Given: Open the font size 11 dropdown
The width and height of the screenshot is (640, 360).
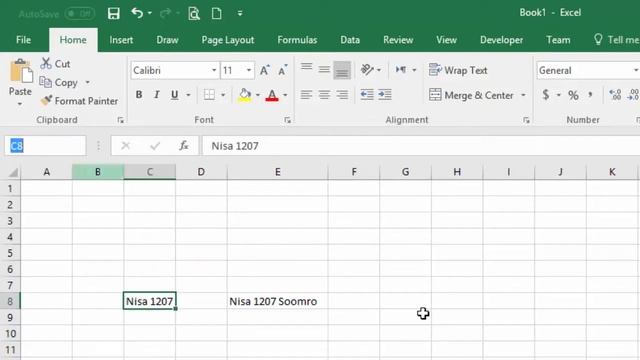Looking at the screenshot, I should (x=249, y=70).
